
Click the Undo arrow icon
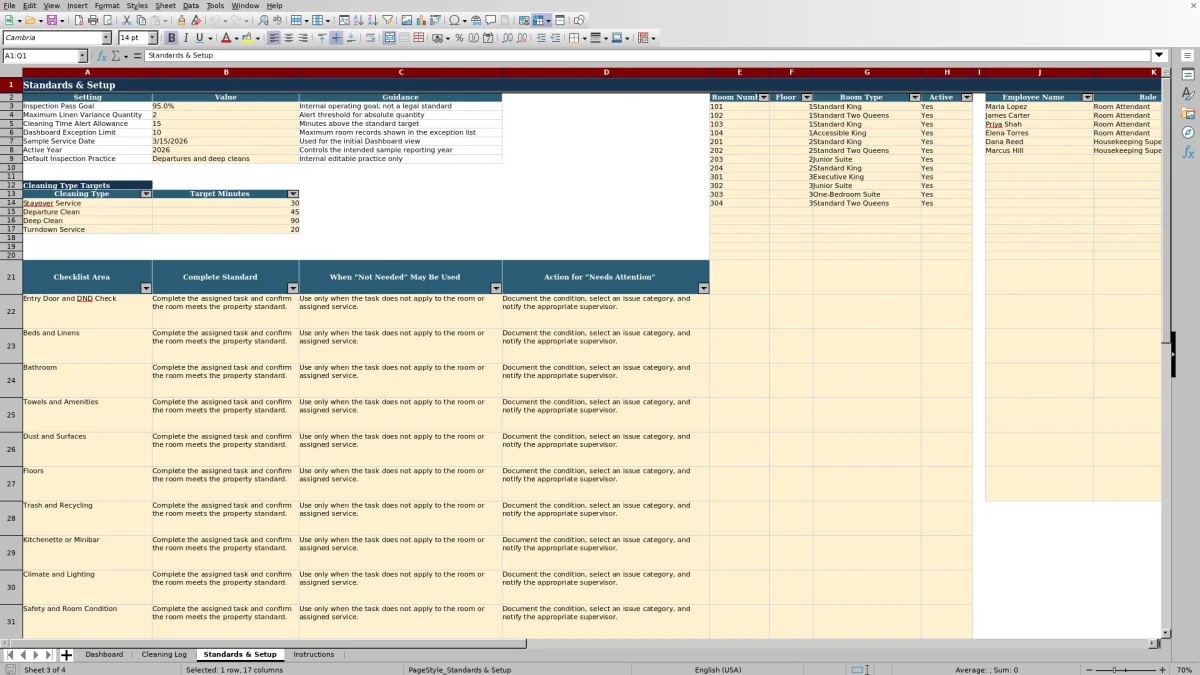(214, 20)
